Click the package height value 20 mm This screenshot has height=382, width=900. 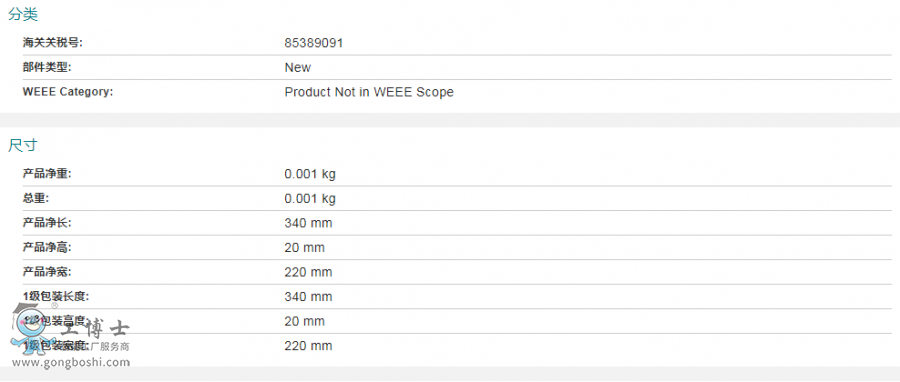[x=305, y=322]
